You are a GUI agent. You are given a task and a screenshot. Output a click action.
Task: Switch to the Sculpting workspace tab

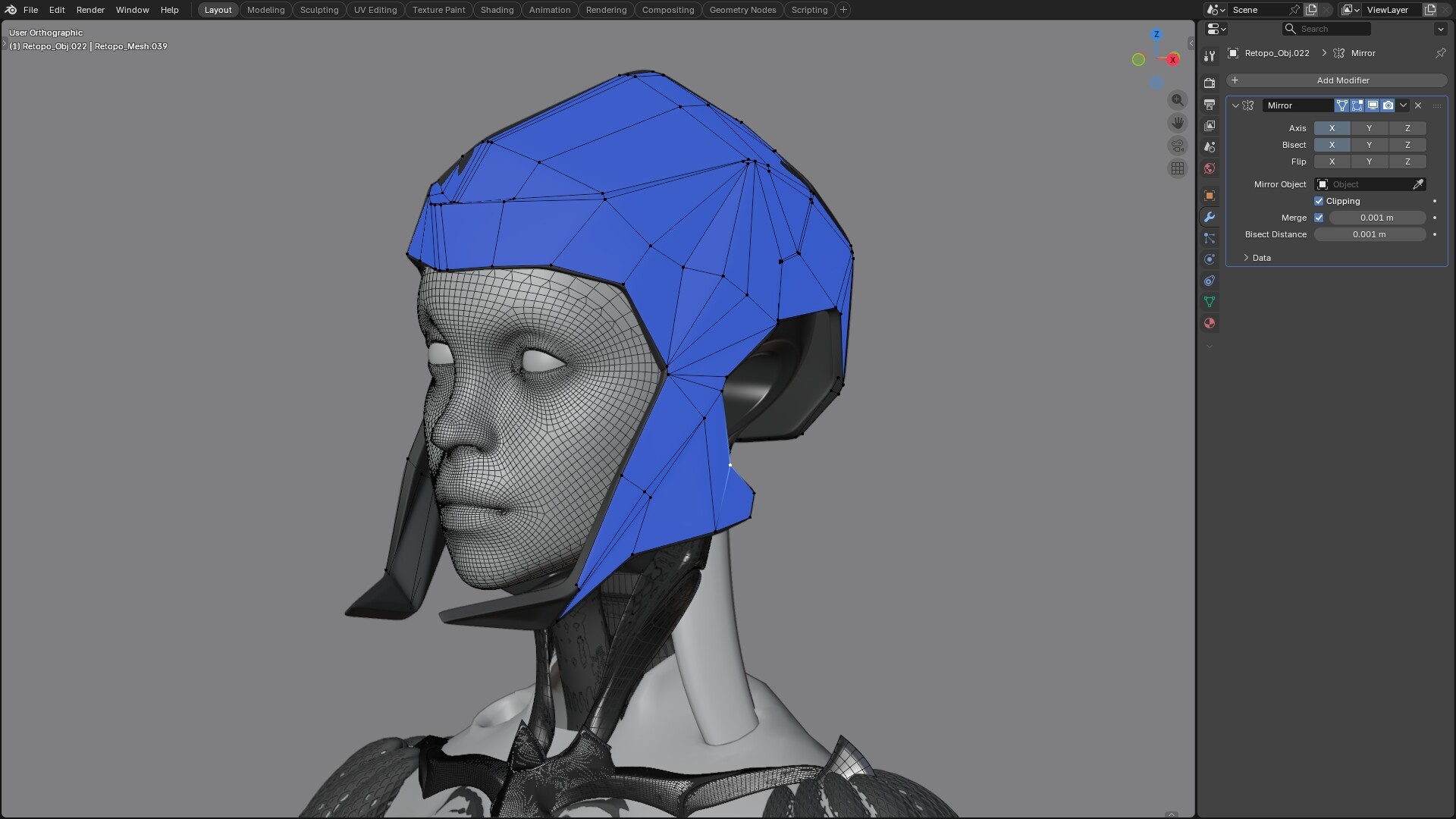click(318, 10)
